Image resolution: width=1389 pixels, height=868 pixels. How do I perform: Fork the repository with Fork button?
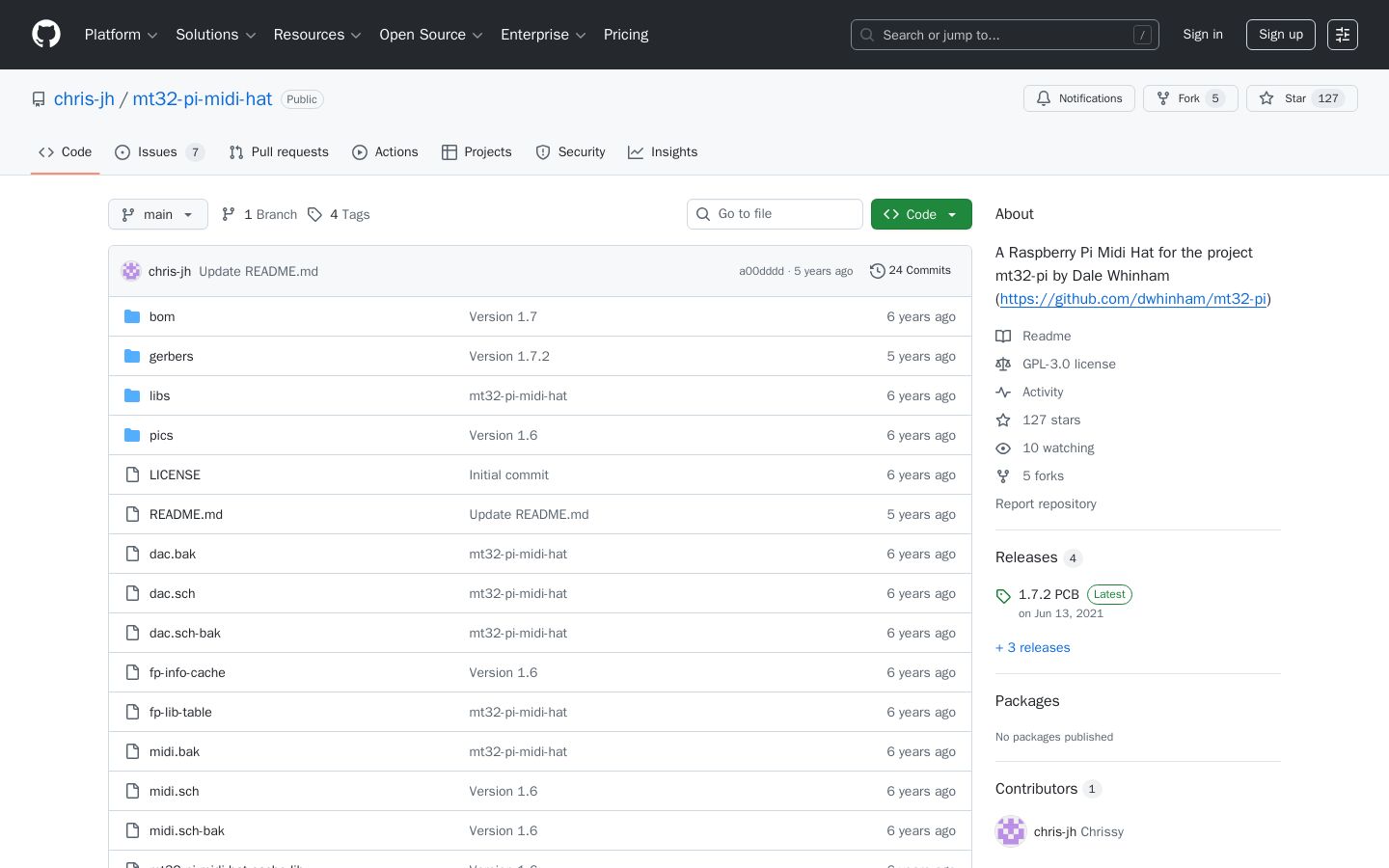(x=1190, y=98)
